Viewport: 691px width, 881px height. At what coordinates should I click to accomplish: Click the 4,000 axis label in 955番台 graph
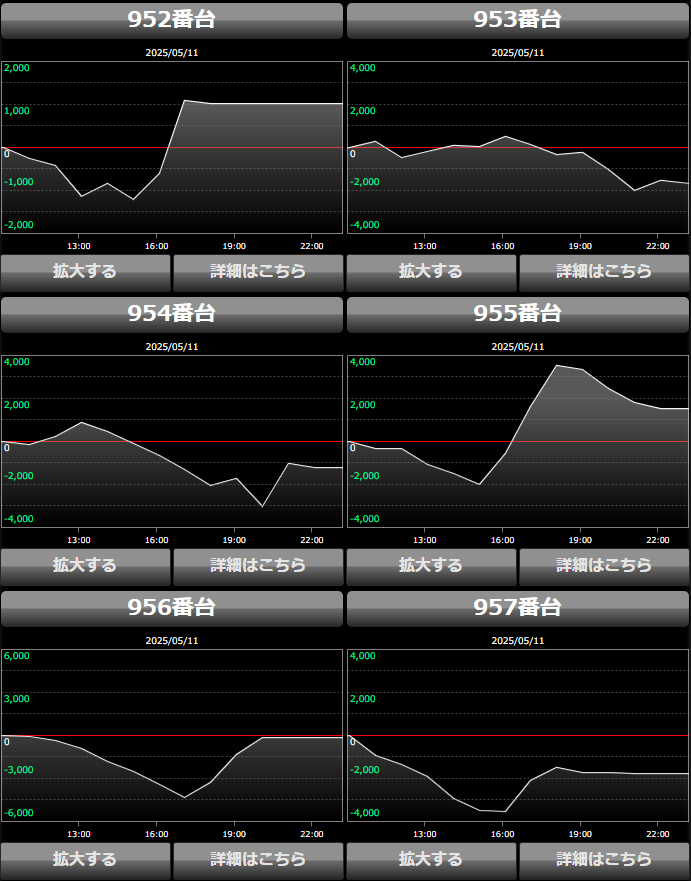point(363,362)
